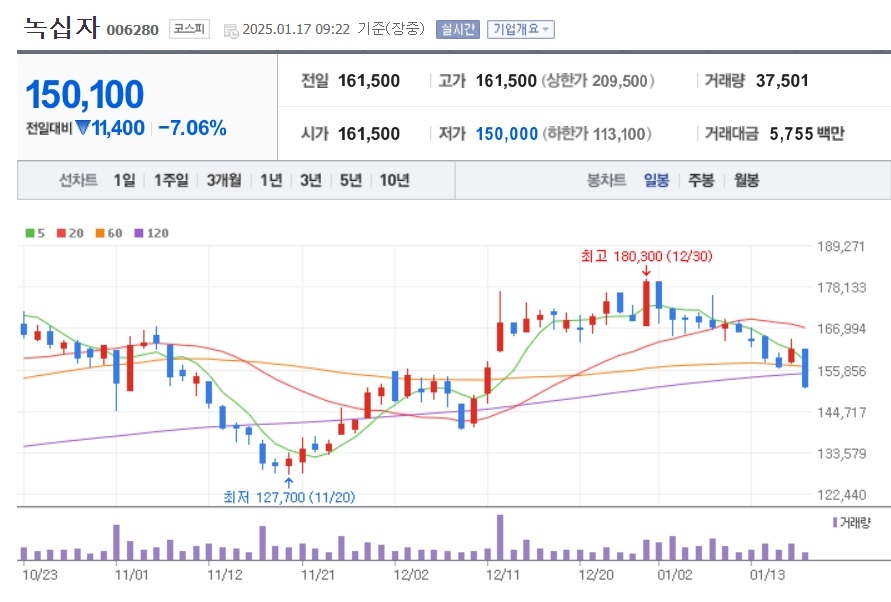Click the 하한가 113,100 text

tap(597, 134)
